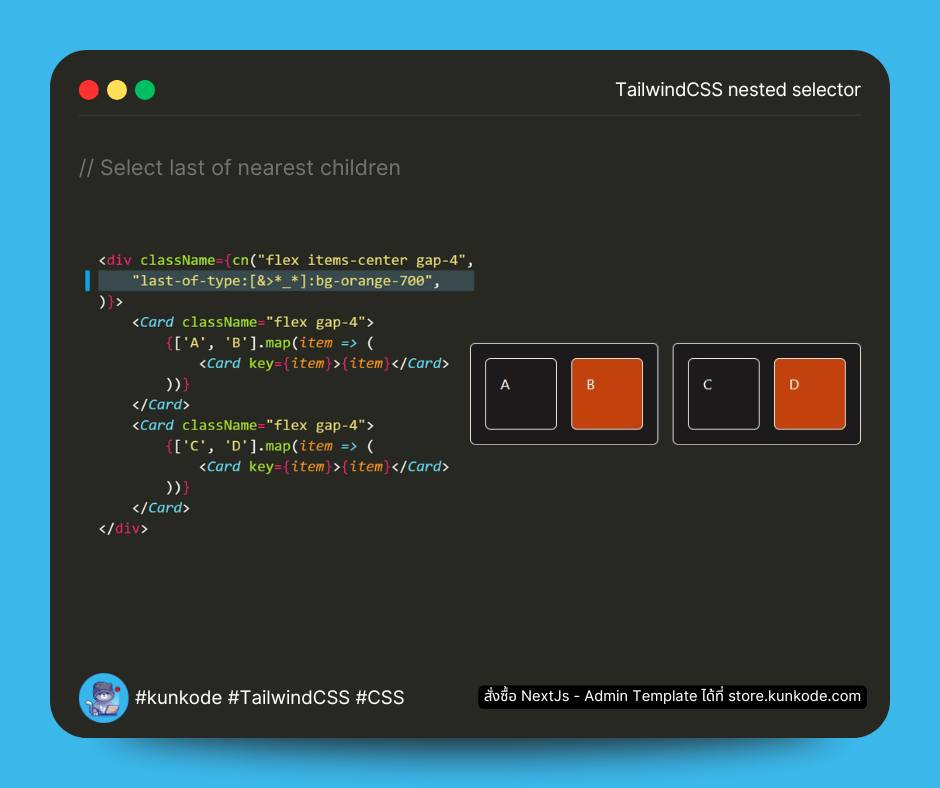Select the dark card labeled A
The image size is (940, 788).
(x=521, y=394)
